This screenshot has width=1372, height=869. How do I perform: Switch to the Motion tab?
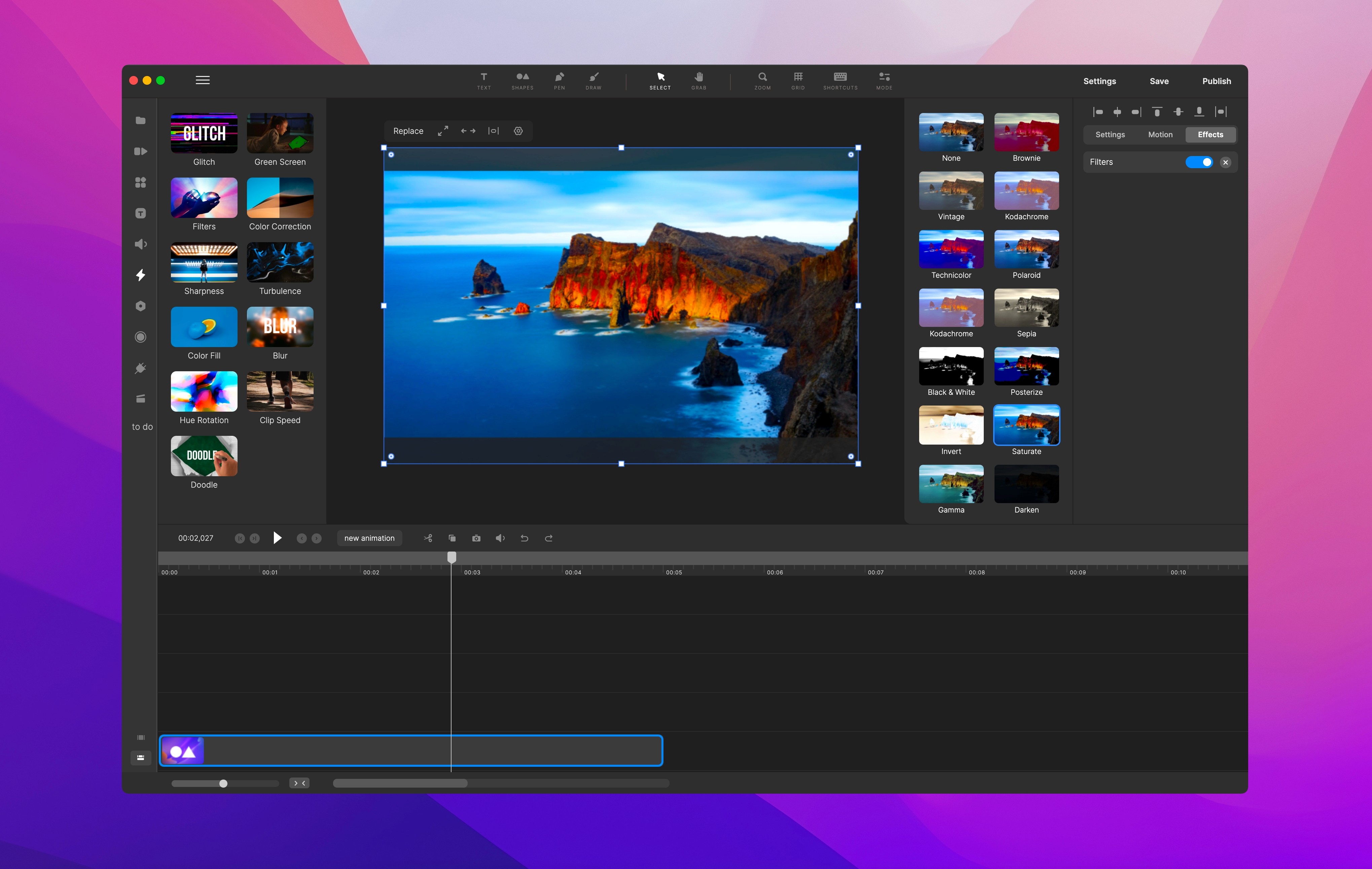[x=1160, y=135]
